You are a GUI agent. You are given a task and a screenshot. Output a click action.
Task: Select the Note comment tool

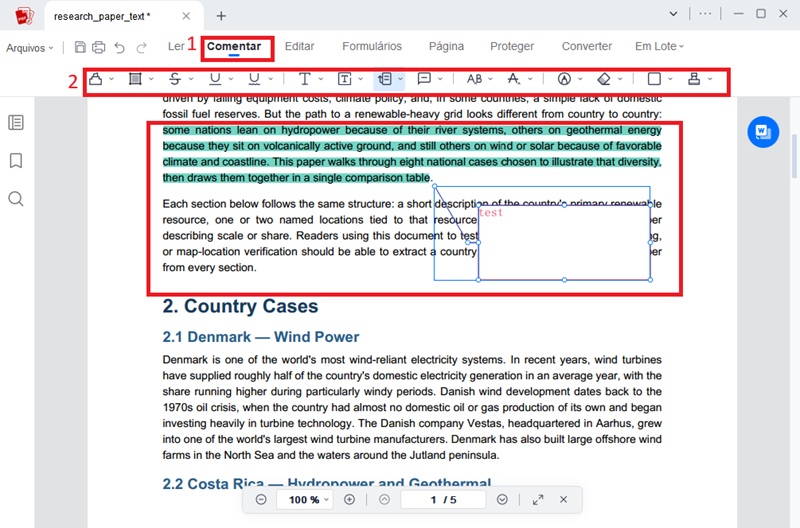tap(424, 79)
